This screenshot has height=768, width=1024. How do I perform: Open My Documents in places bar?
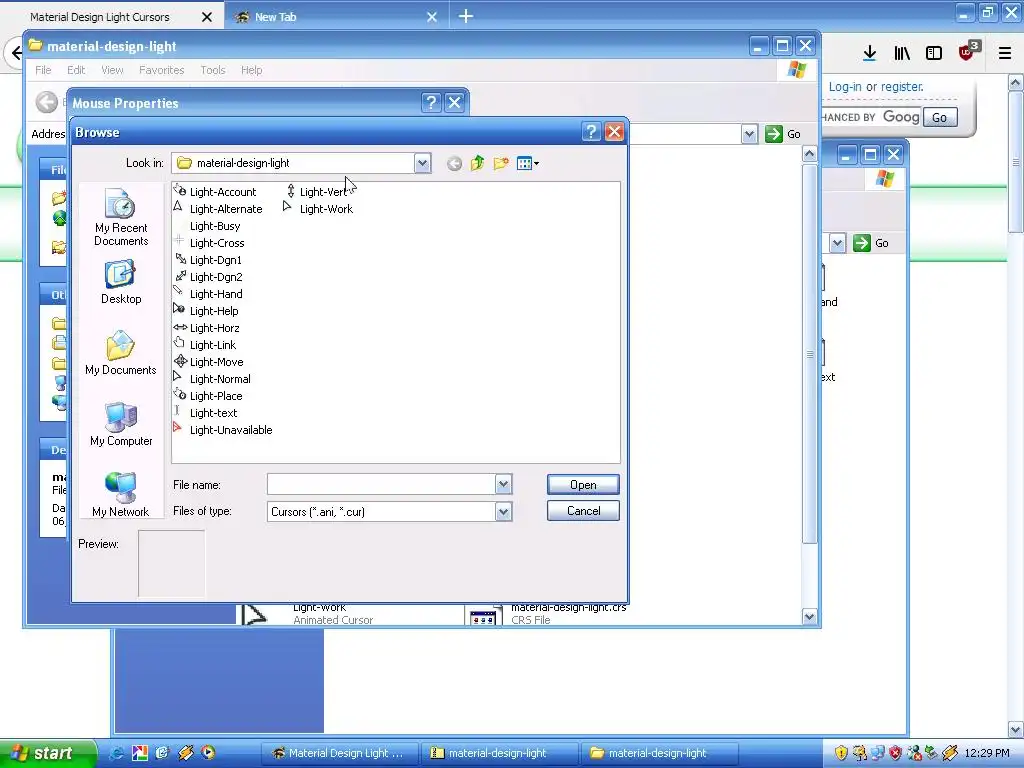click(121, 353)
